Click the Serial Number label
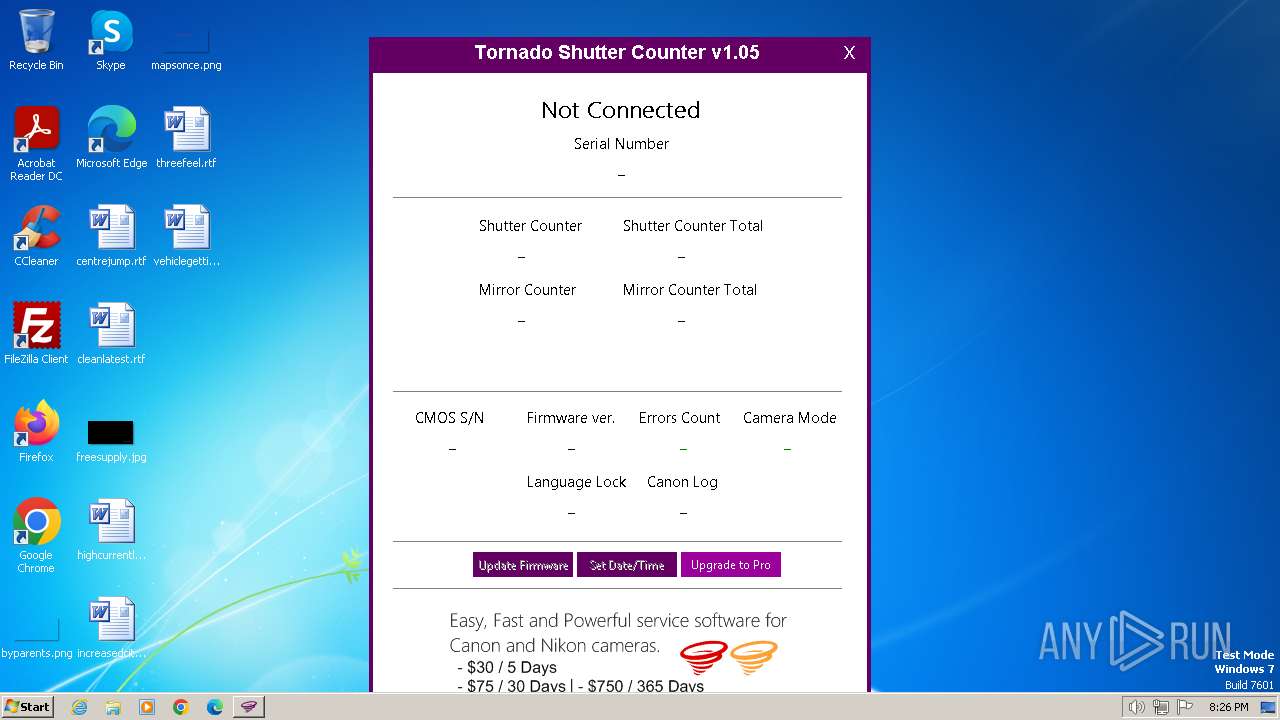Viewport: 1280px width, 720px height. click(621, 144)
